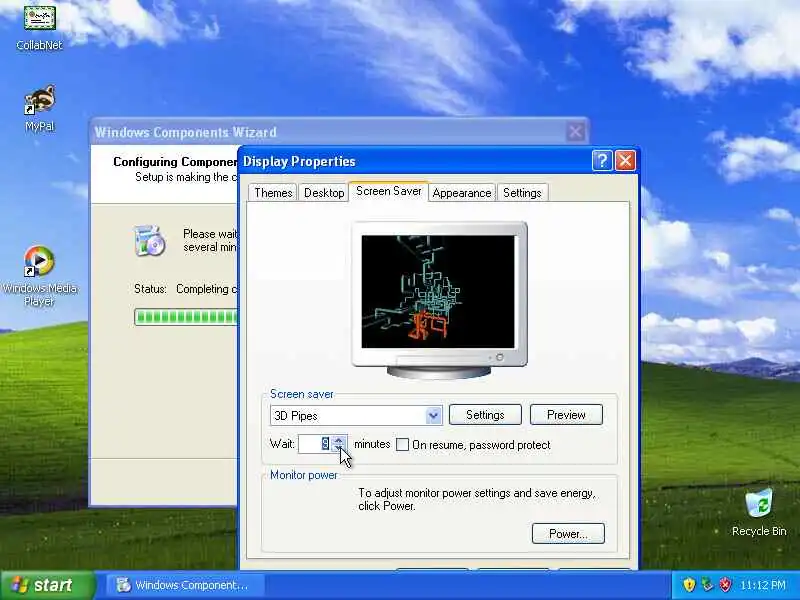Click the Wait minutes input field
Image resolution: width=800 pixels, height=600 pixels.
tap(315, 444)
